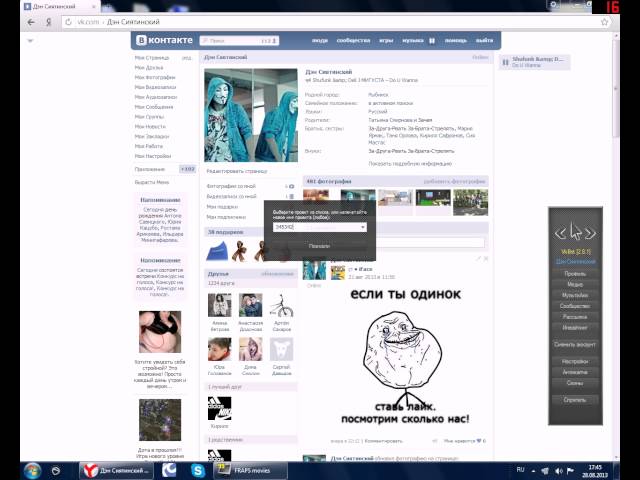Pause the track in the right mini player
This screenshot has height=480, width=640.
505,62
